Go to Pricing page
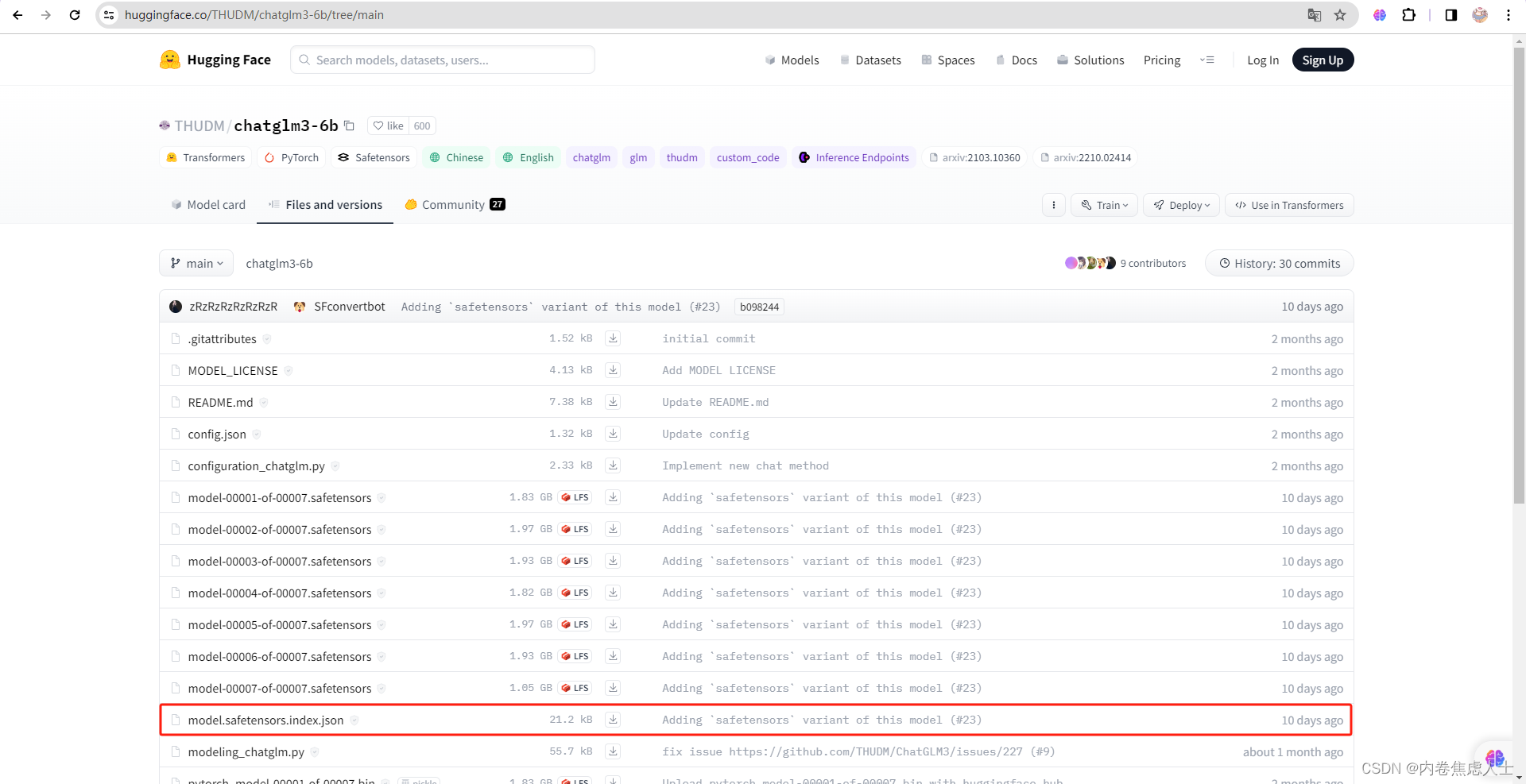 (x=1162, y=60)
